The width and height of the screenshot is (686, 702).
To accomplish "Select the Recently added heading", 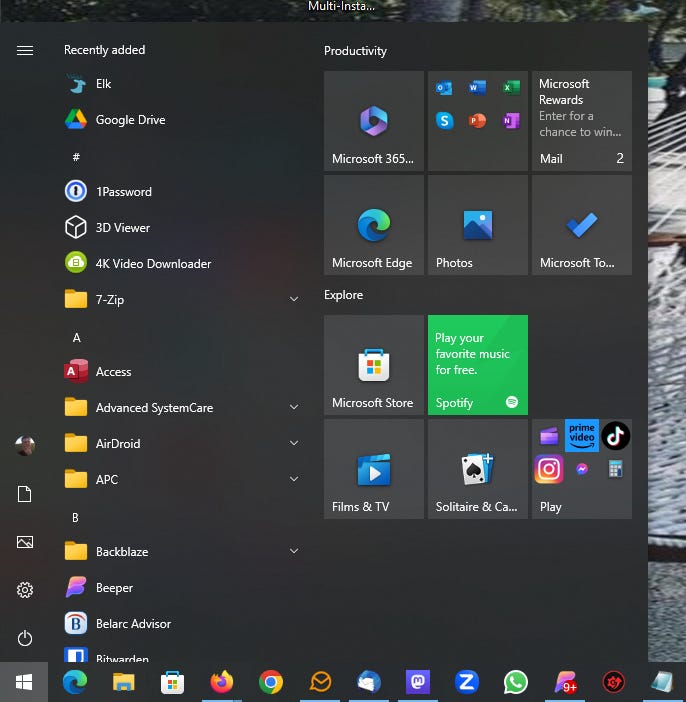I will (104, 50).
